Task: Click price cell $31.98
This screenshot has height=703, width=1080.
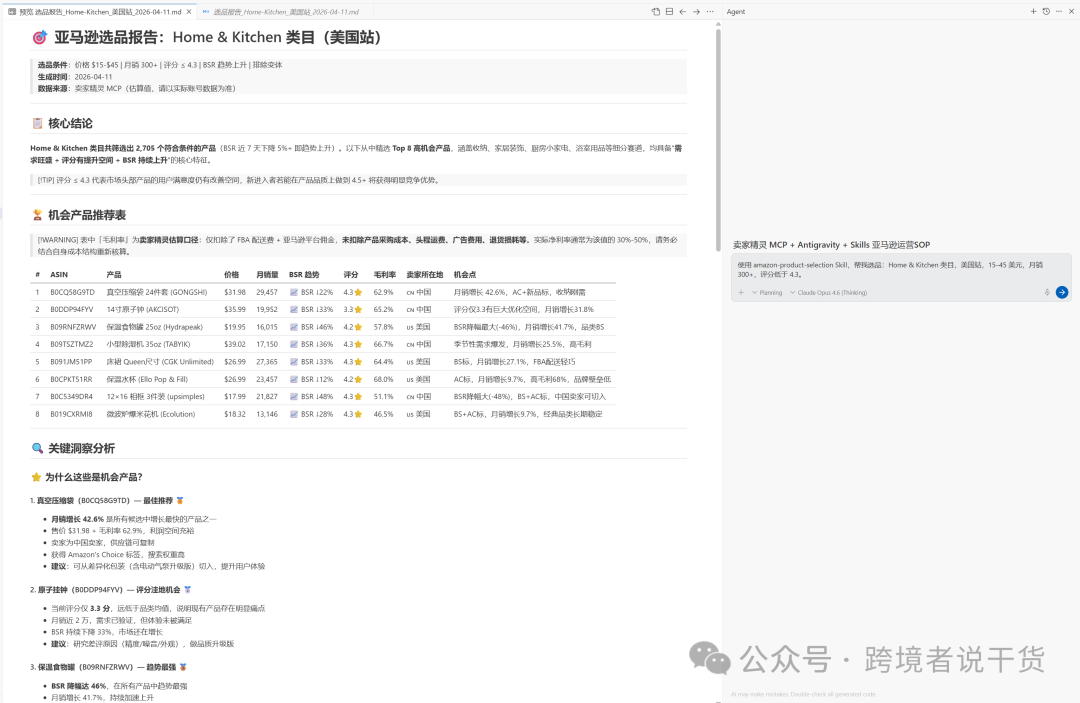Action: pyautogui.click(x=235, y=292)
